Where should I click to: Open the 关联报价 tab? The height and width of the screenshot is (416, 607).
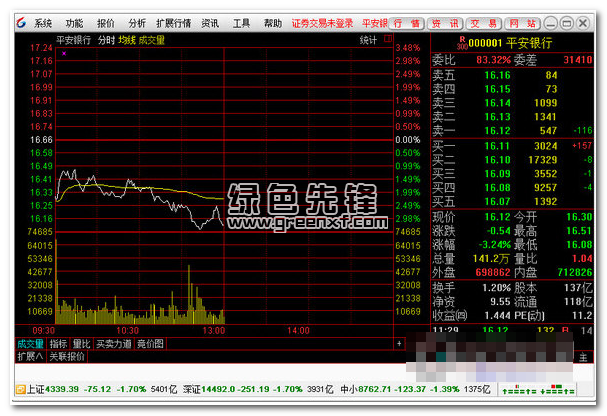(67, 356)
